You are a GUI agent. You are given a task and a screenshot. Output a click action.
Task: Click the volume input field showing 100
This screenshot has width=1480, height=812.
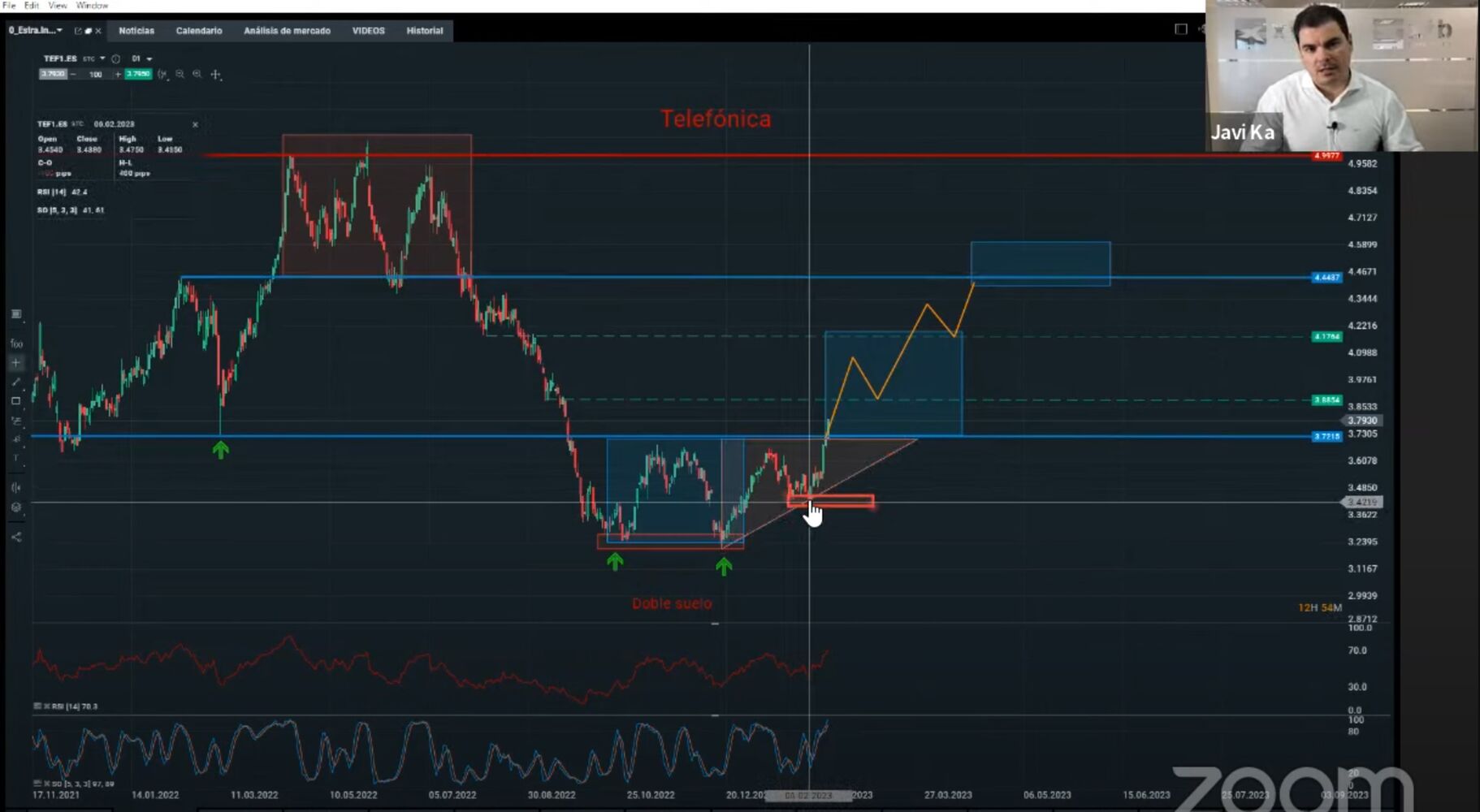click(x=96, y=74)
